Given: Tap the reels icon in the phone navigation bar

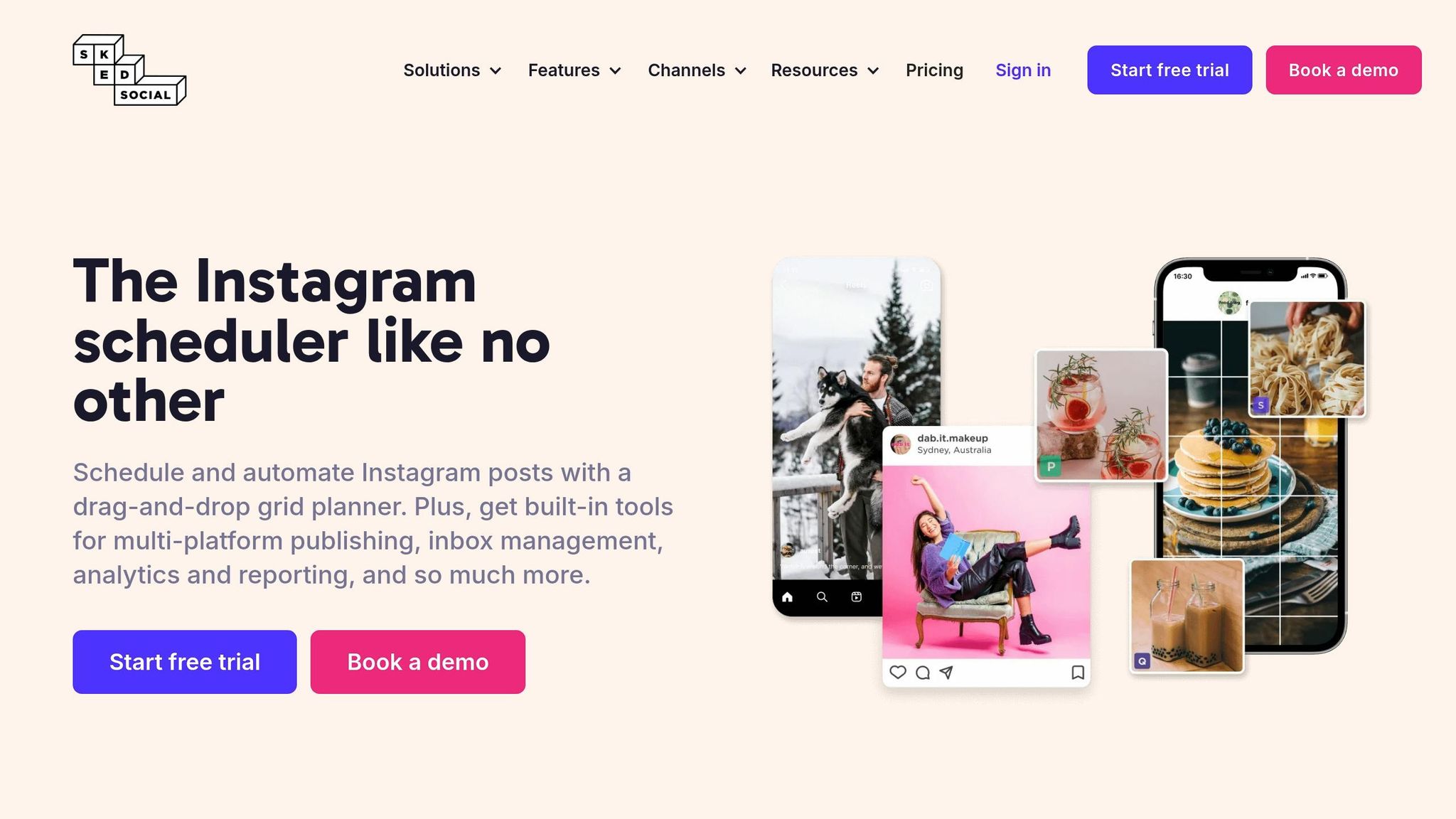Looking at the screenshot, I should coord(857,597).
